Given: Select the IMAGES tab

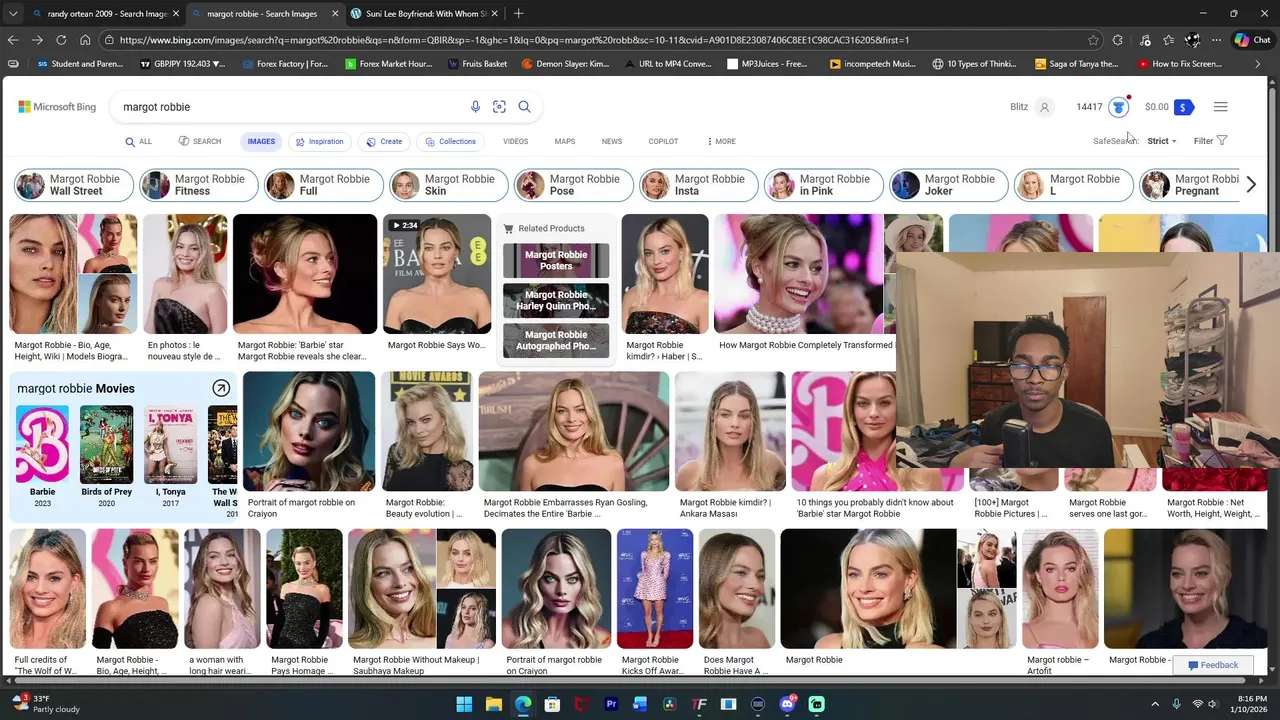Looking at the screenshot, I should pos(261,141).
